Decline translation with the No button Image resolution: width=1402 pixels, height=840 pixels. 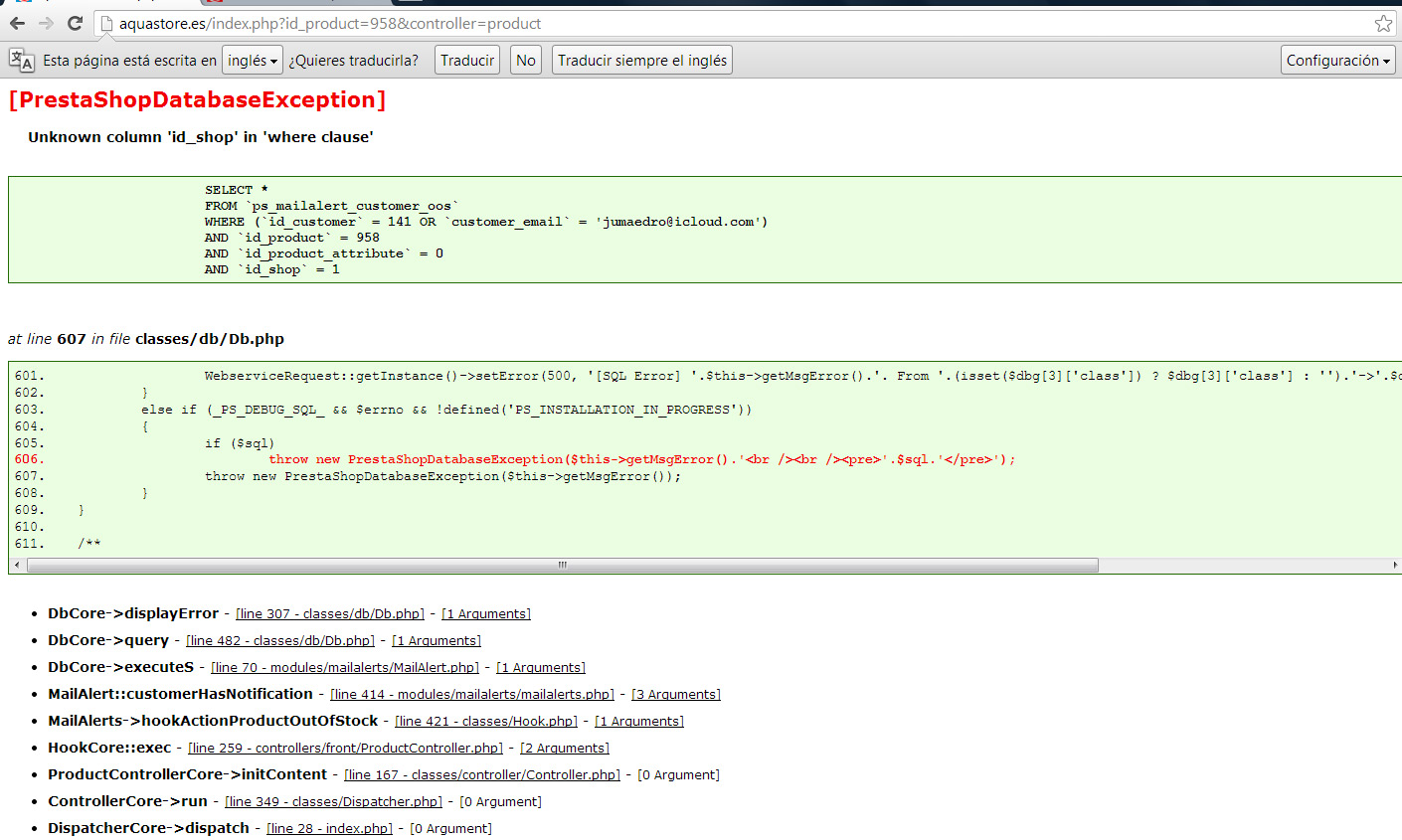(x=526, y=60)
